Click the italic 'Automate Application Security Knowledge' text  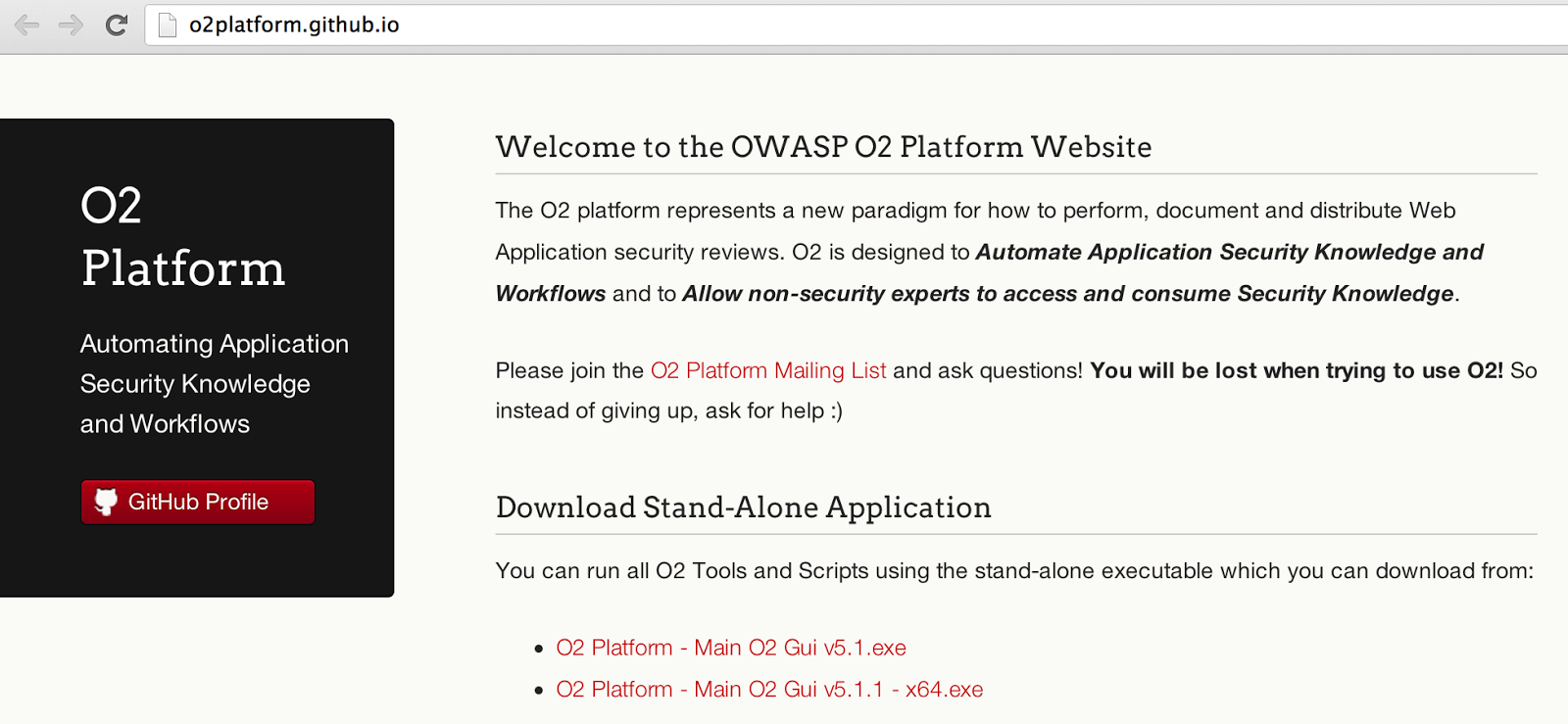[x=1229, y=252]
